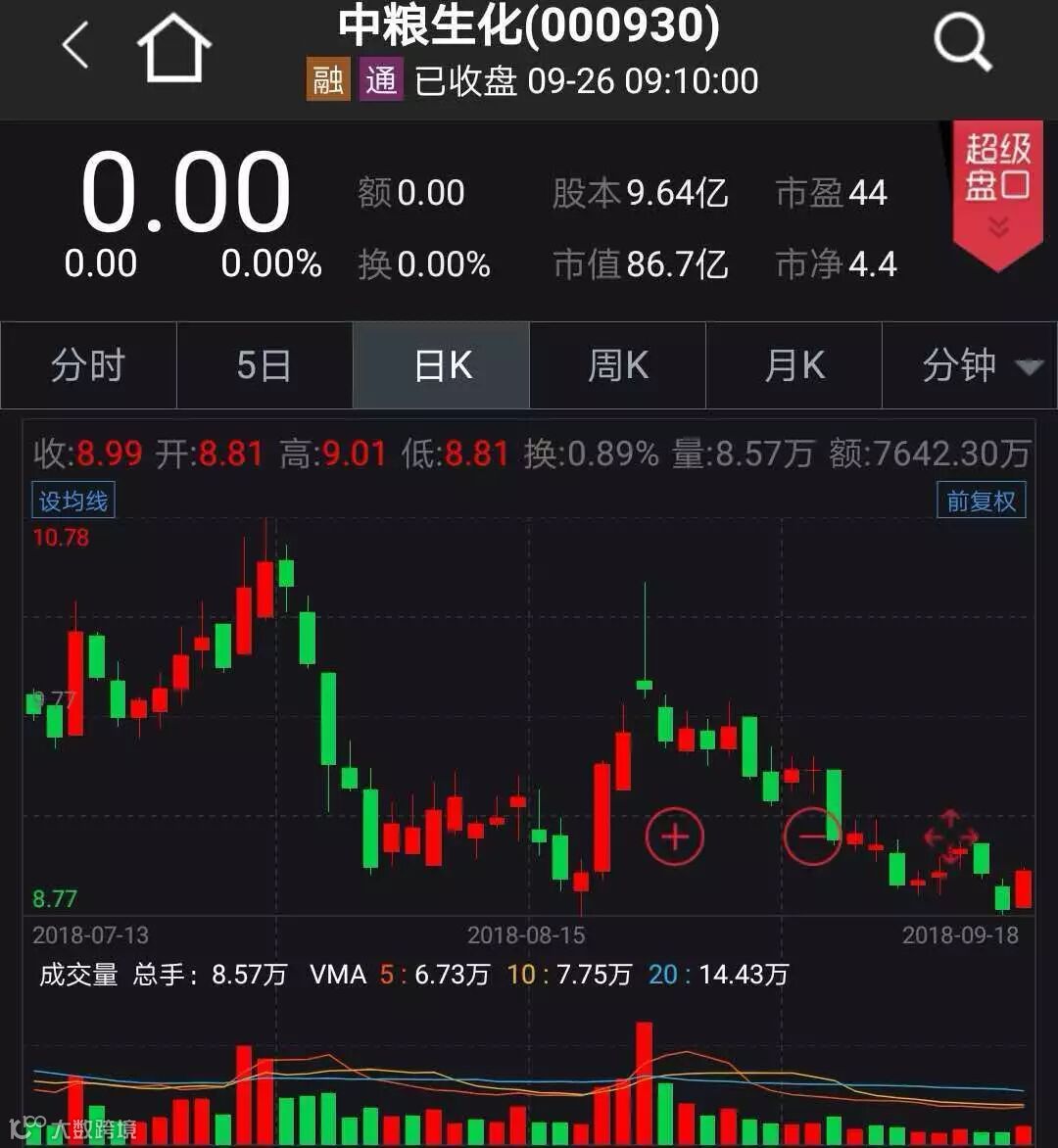Tap the 2018-09-18 date label
The height and width of the screenshot is (1148, 1058).
(x=960, y=934)
